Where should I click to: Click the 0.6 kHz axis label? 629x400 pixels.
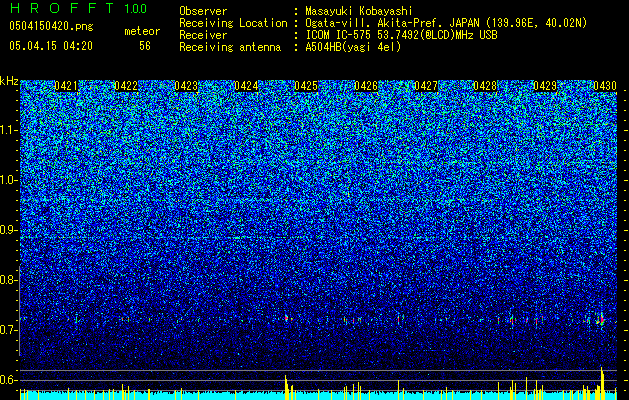coord(9,380)
